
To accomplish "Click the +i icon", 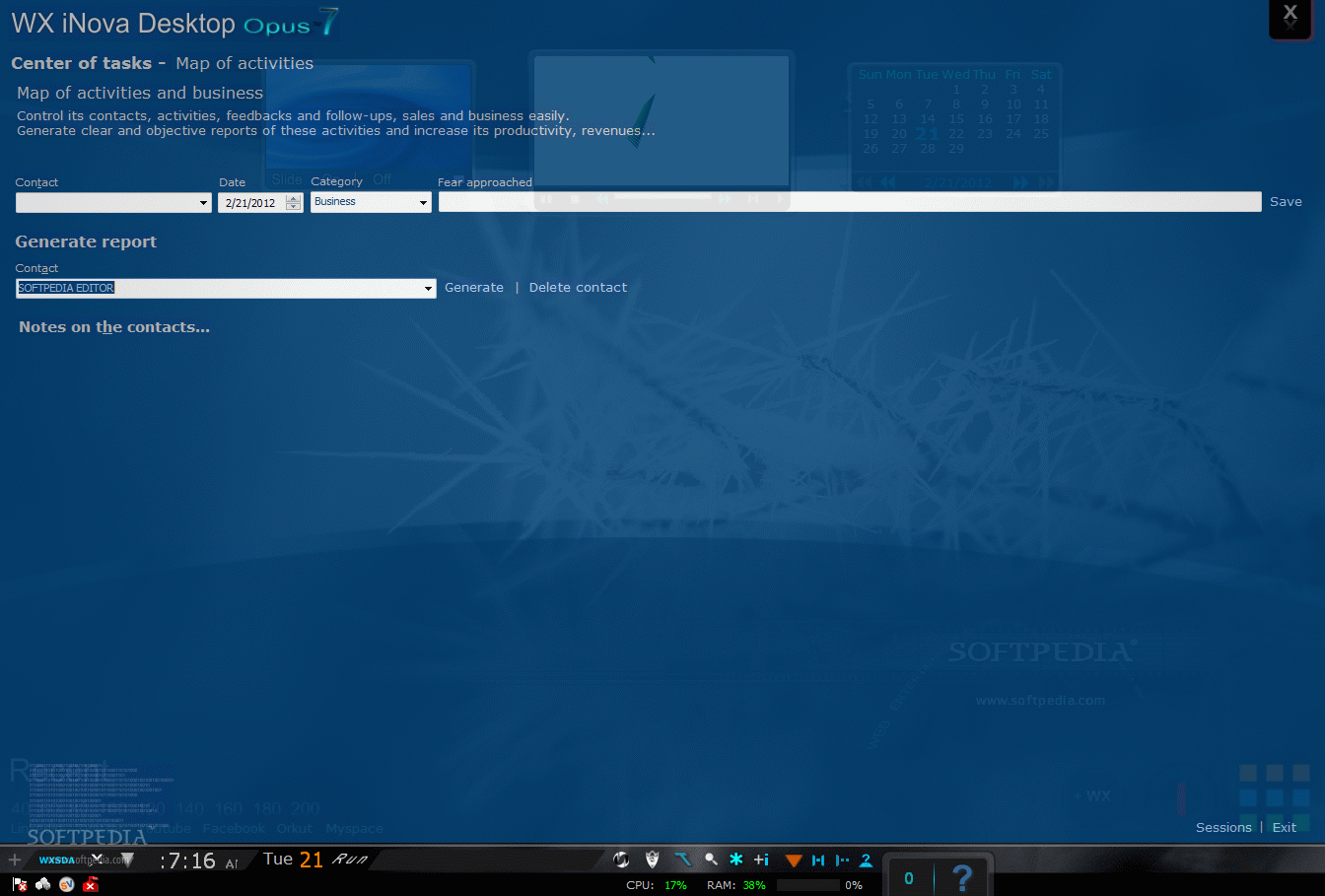I will click(x=761, y=860).
